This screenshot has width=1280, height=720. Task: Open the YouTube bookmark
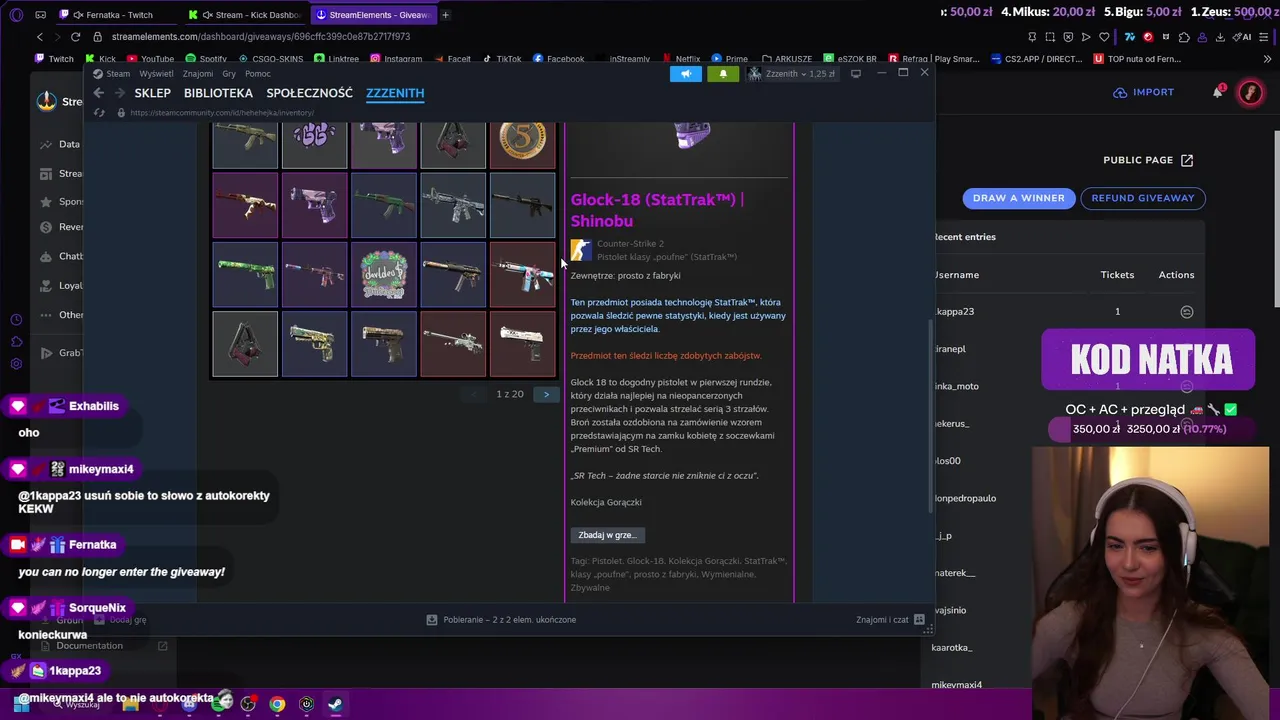point(150,59)
